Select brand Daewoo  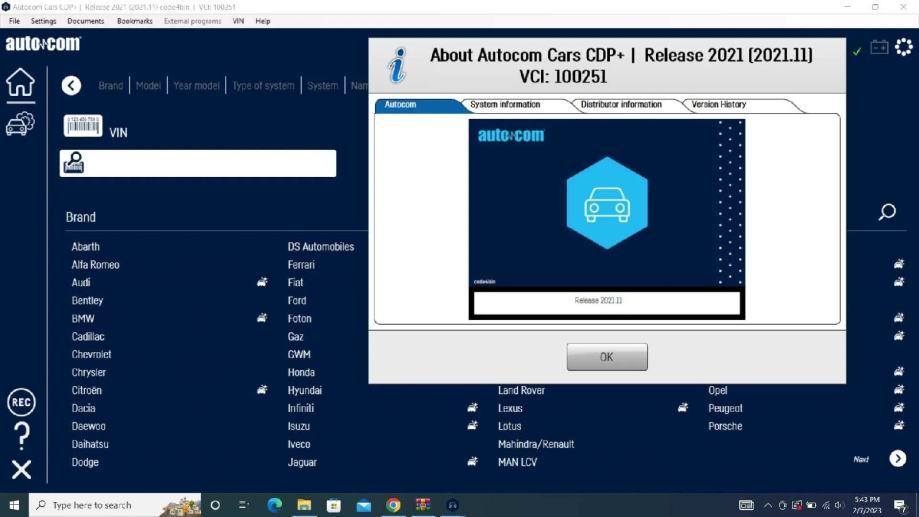(89, 426)
